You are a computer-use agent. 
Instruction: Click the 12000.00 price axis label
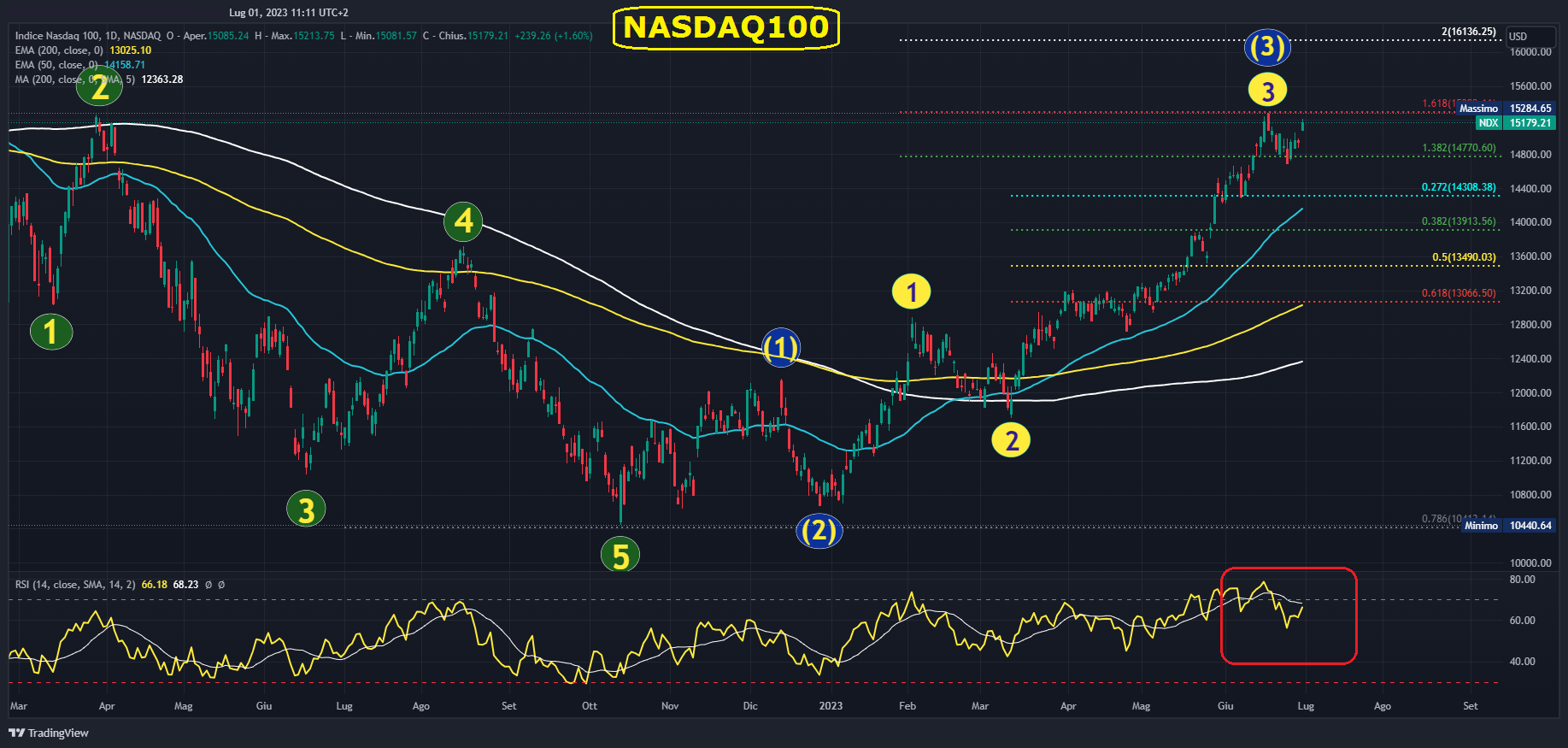tap(1530, 393)
